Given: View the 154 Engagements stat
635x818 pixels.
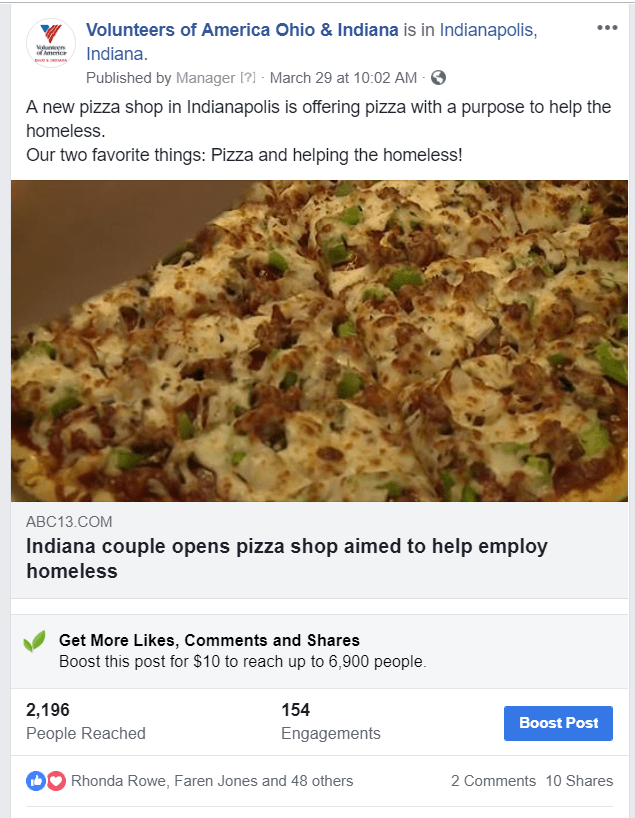Looking at the screenshot, I should click(x=330, y=721).
